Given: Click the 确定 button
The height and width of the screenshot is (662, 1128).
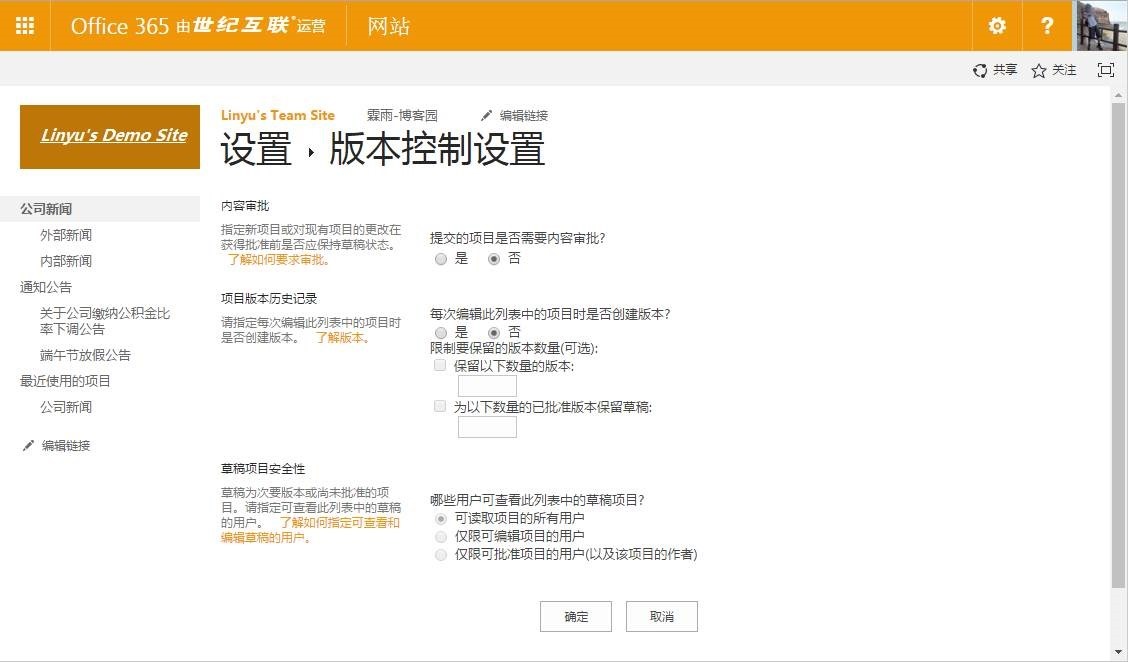Looking at the screenshot, I should 575,617.
